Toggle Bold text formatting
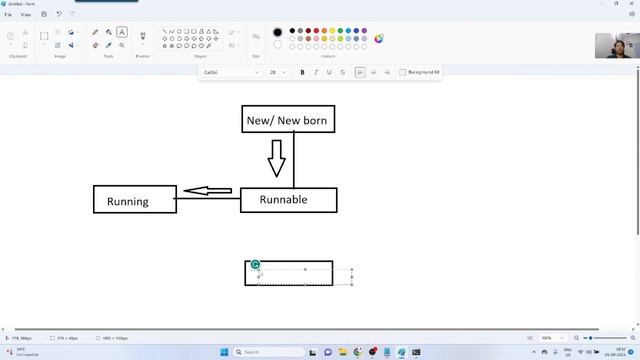Viewport: 640px width, 360px height. pyautogui.click(x=302, y=72)
